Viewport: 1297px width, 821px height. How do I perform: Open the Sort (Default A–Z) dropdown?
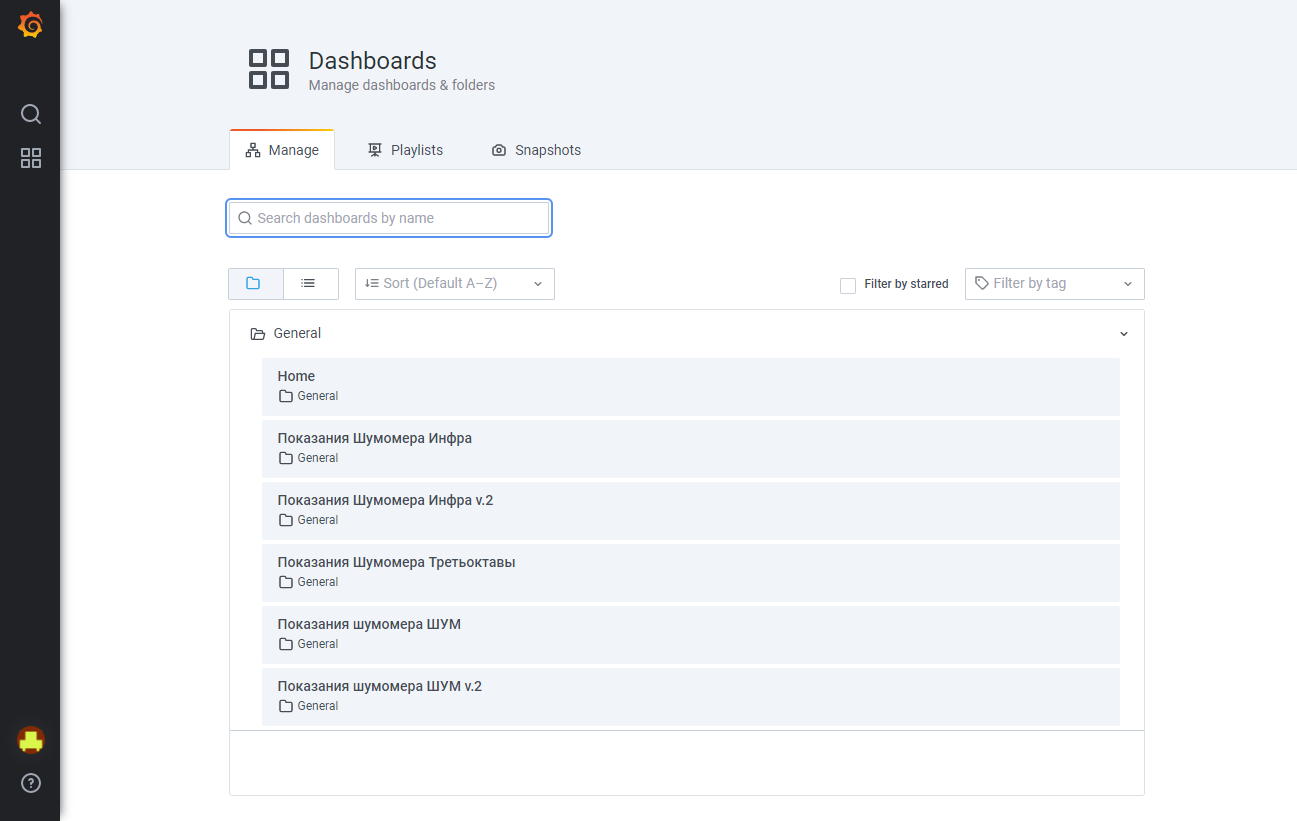point(454,284)
